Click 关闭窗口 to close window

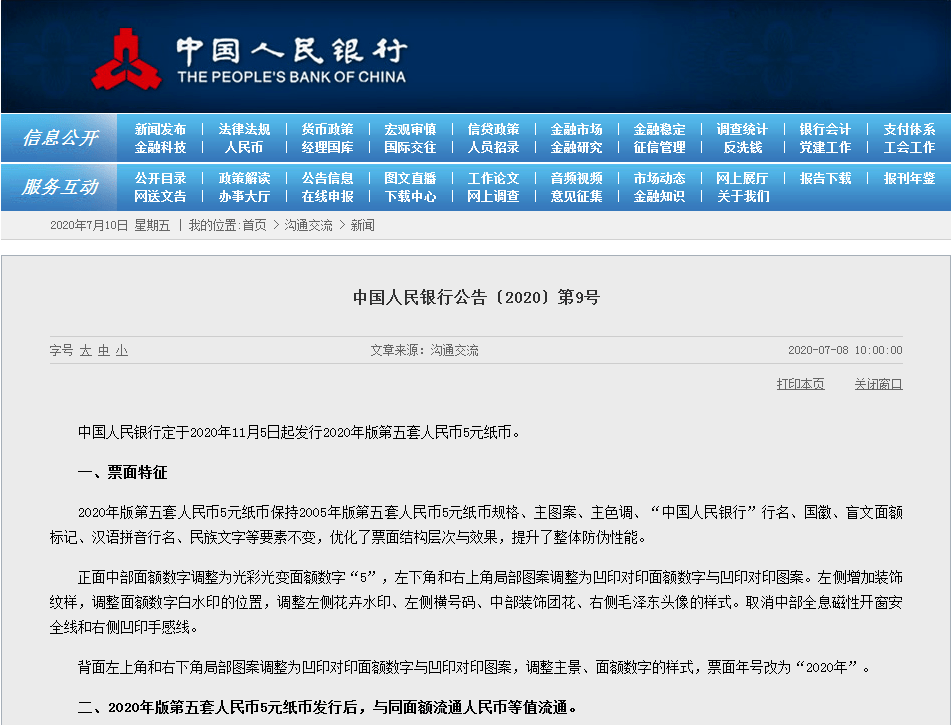point(879,384)
